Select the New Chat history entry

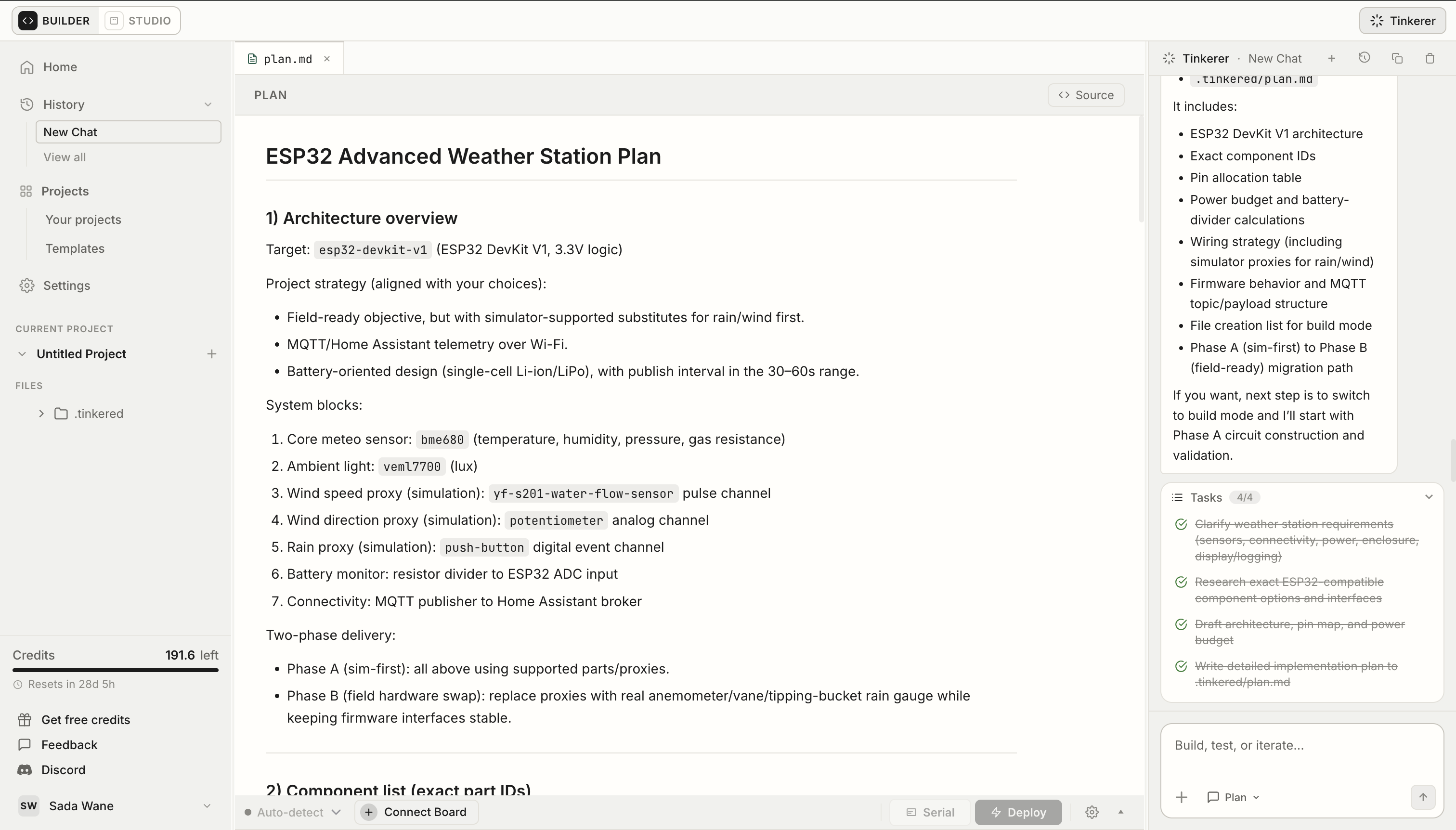(128, 132)
